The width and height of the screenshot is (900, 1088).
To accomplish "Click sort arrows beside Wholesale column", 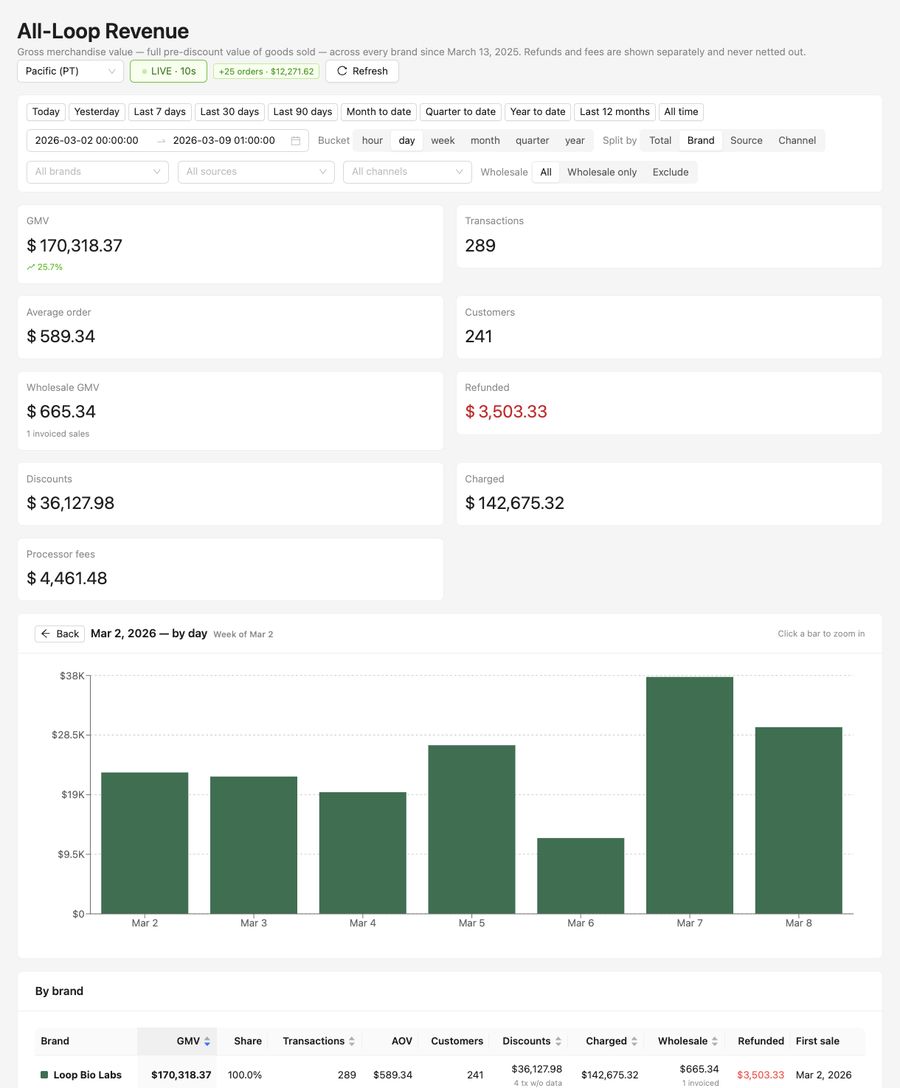I will [715, 1042].
